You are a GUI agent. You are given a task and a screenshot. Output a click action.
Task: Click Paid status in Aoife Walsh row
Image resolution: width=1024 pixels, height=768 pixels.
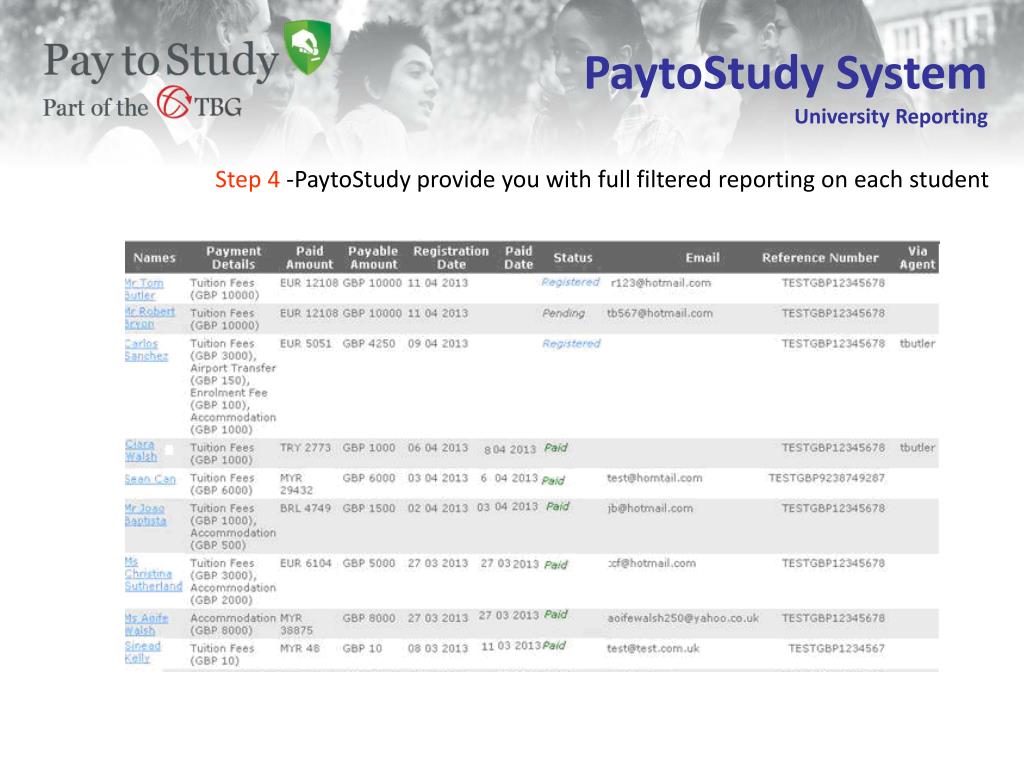click(556, 614)
